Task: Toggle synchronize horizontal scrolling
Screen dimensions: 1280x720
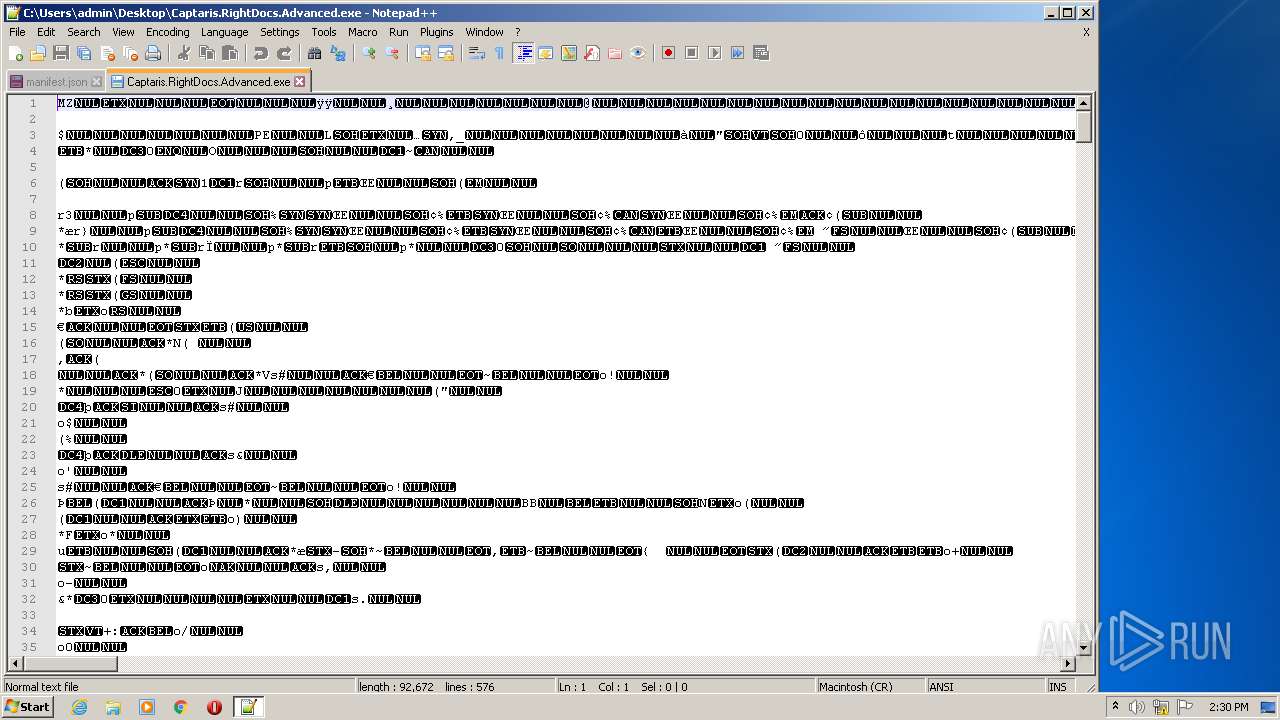Action: (445, 53)
